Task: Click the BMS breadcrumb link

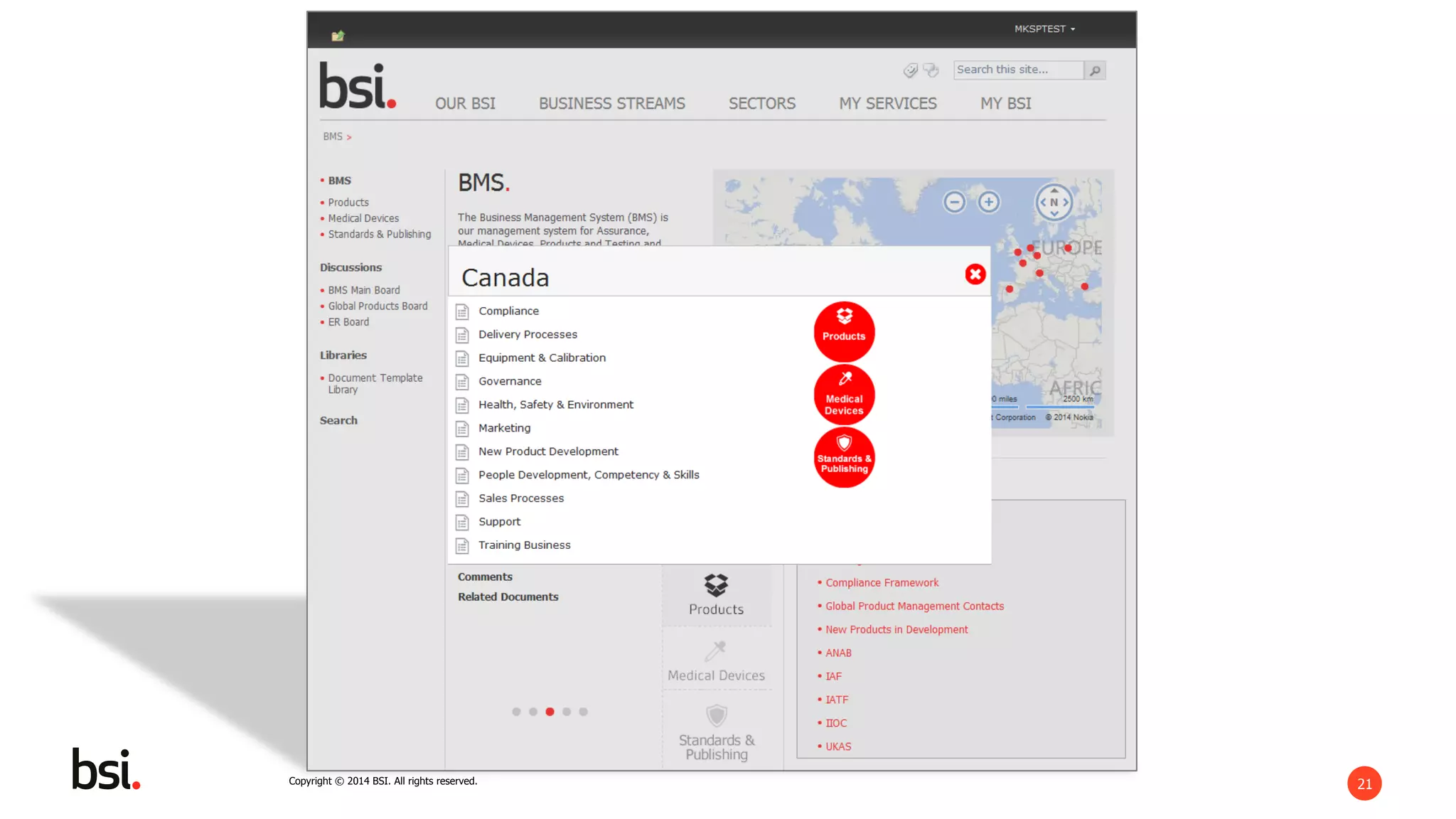Action: point(333,136)
